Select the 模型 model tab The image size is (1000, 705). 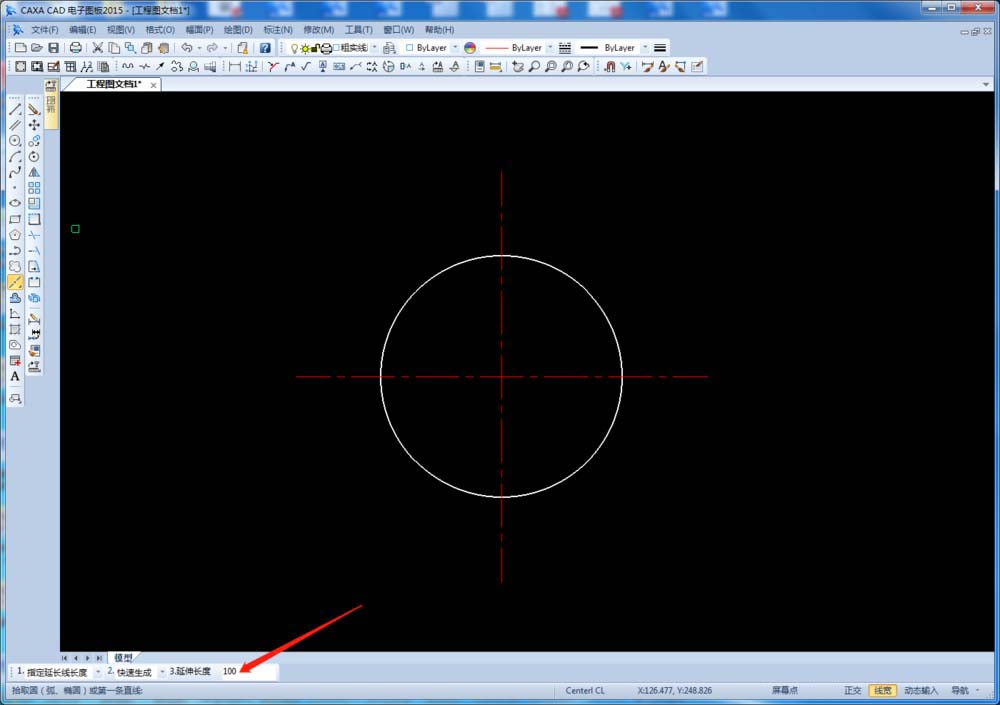(123, 657)
